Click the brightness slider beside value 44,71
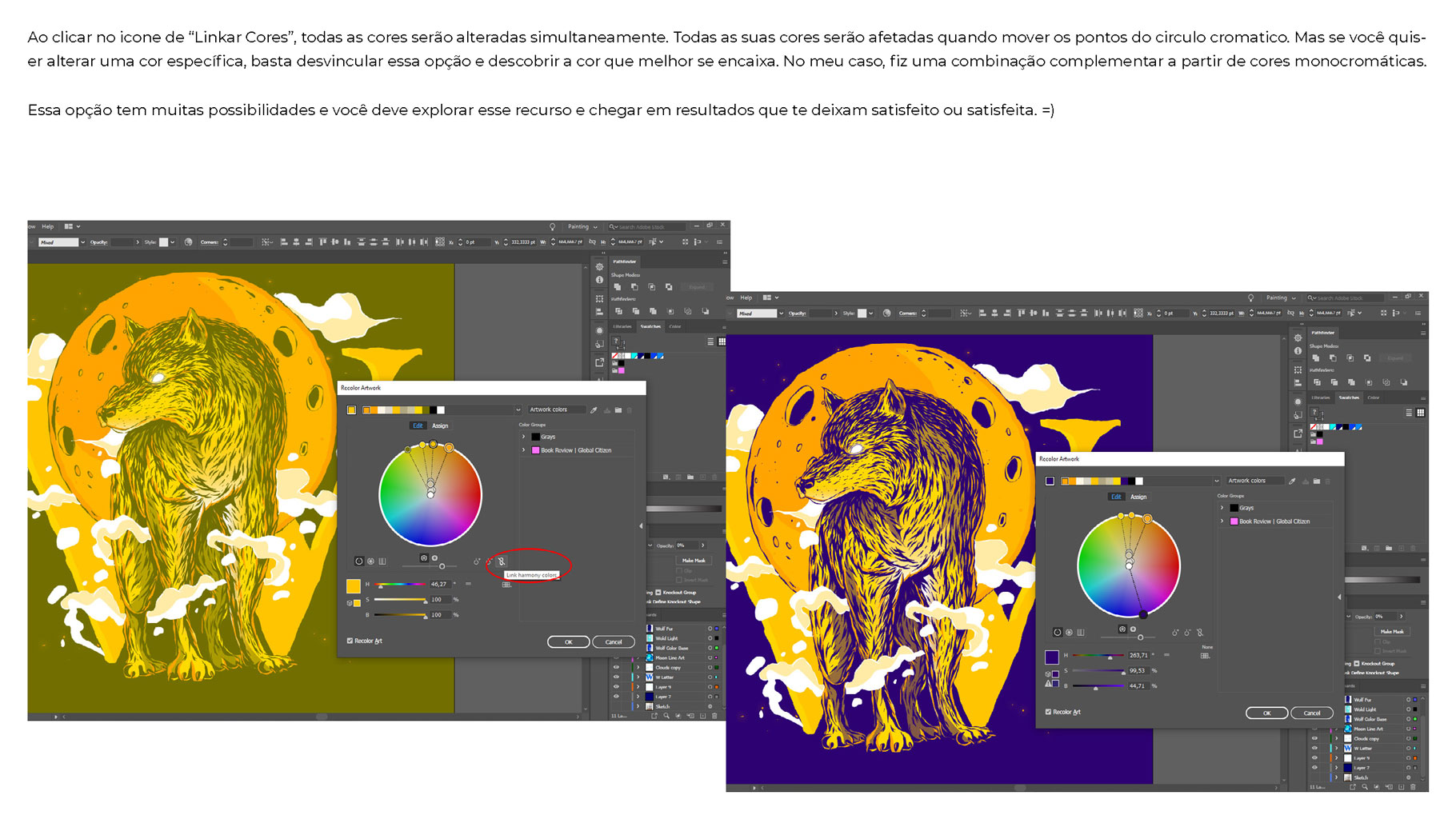Image resolution: width=1456 pixels, height=819 pixels. [1098, 685]
